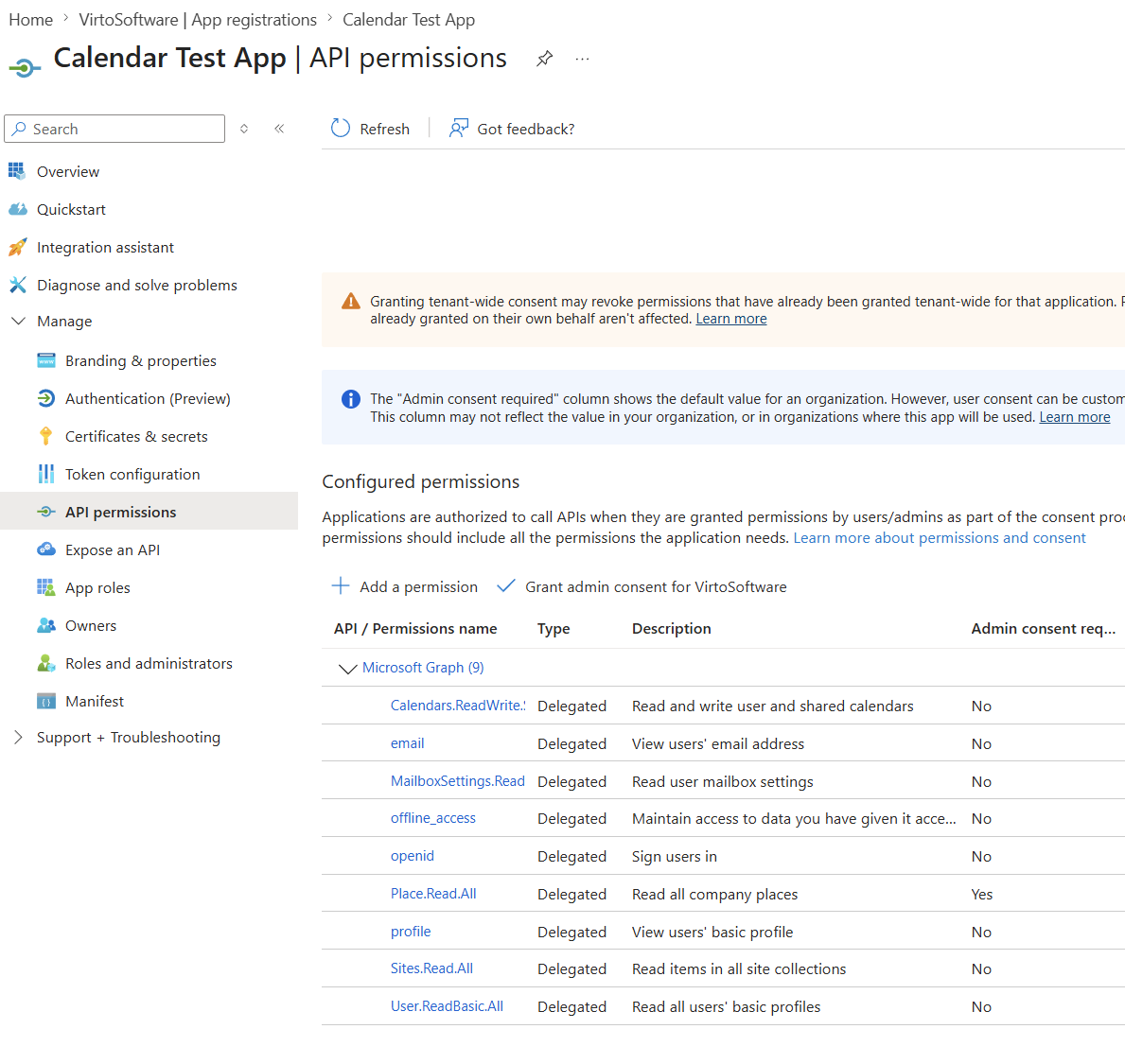Click Add a permission
Image resolution: width=1125 pixels, height=1064 pixels.
pyautogui.click(x=405, y=586)
